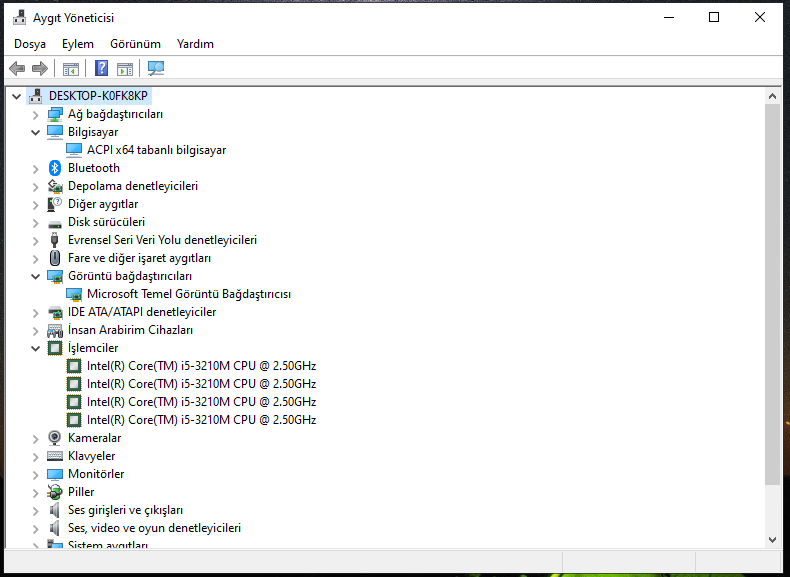Screen dimensions: 790x577
Task: Scan for hardware changes monitor icon
Action: pyautogui.click(x=156, y=69)
